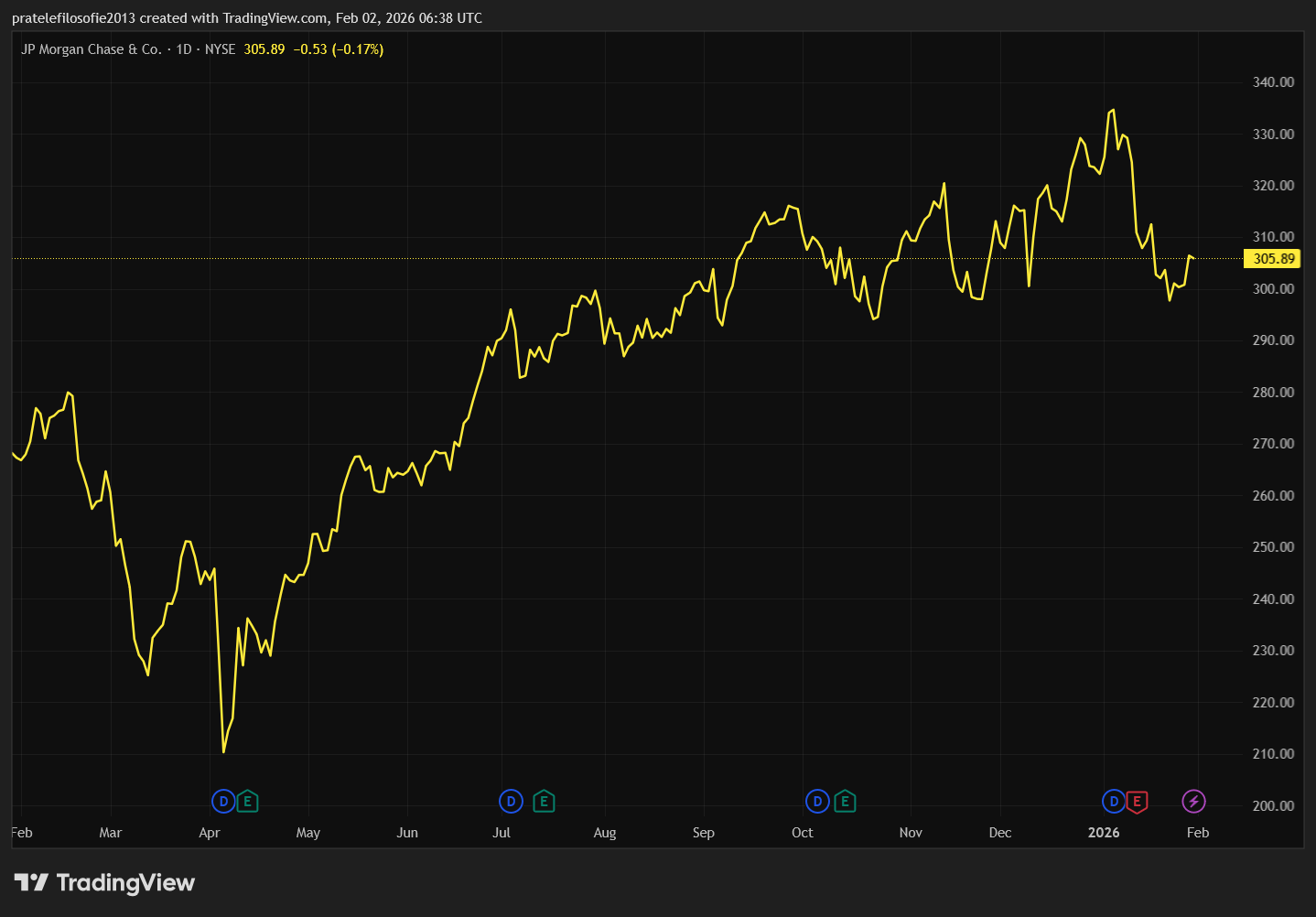Click the Jul label on time axis
Viewport: 1316px width, 917px height.
502,833
